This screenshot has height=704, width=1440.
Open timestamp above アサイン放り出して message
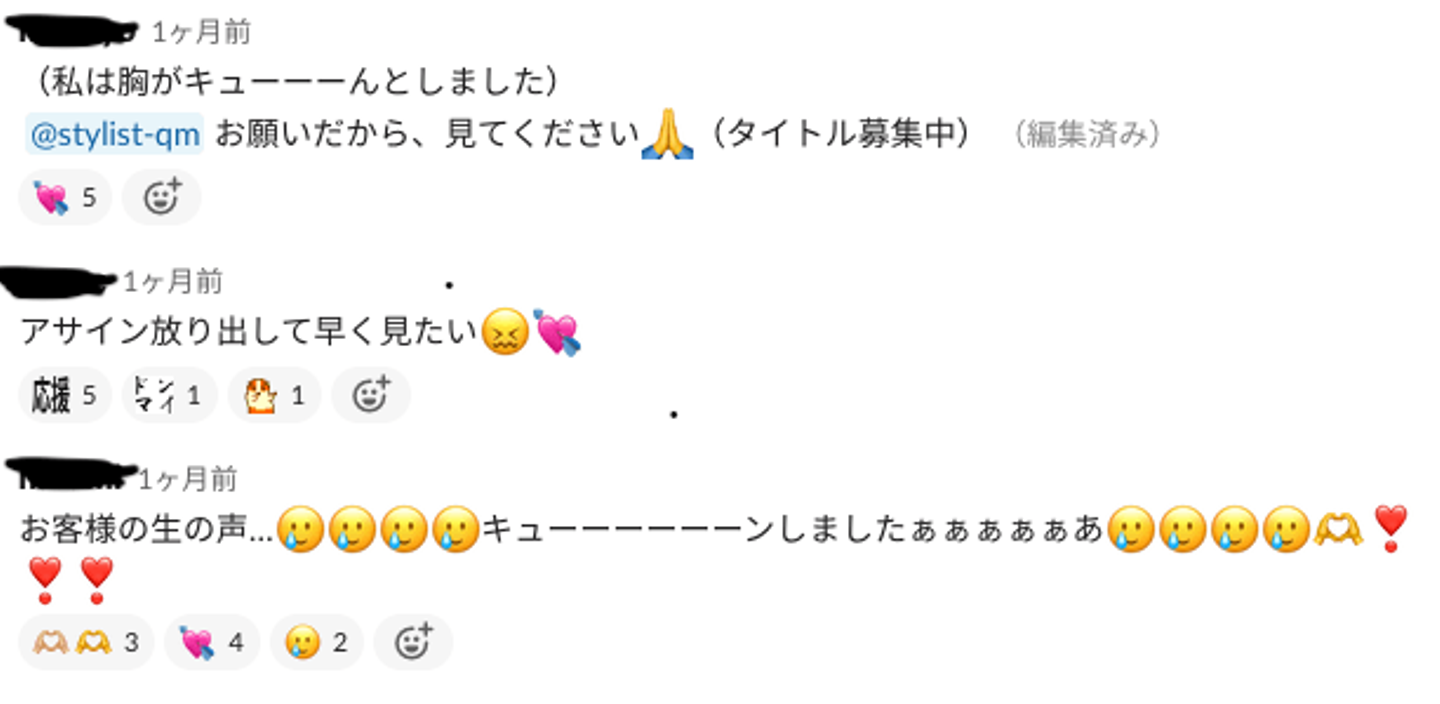click(x=172, y=283)
